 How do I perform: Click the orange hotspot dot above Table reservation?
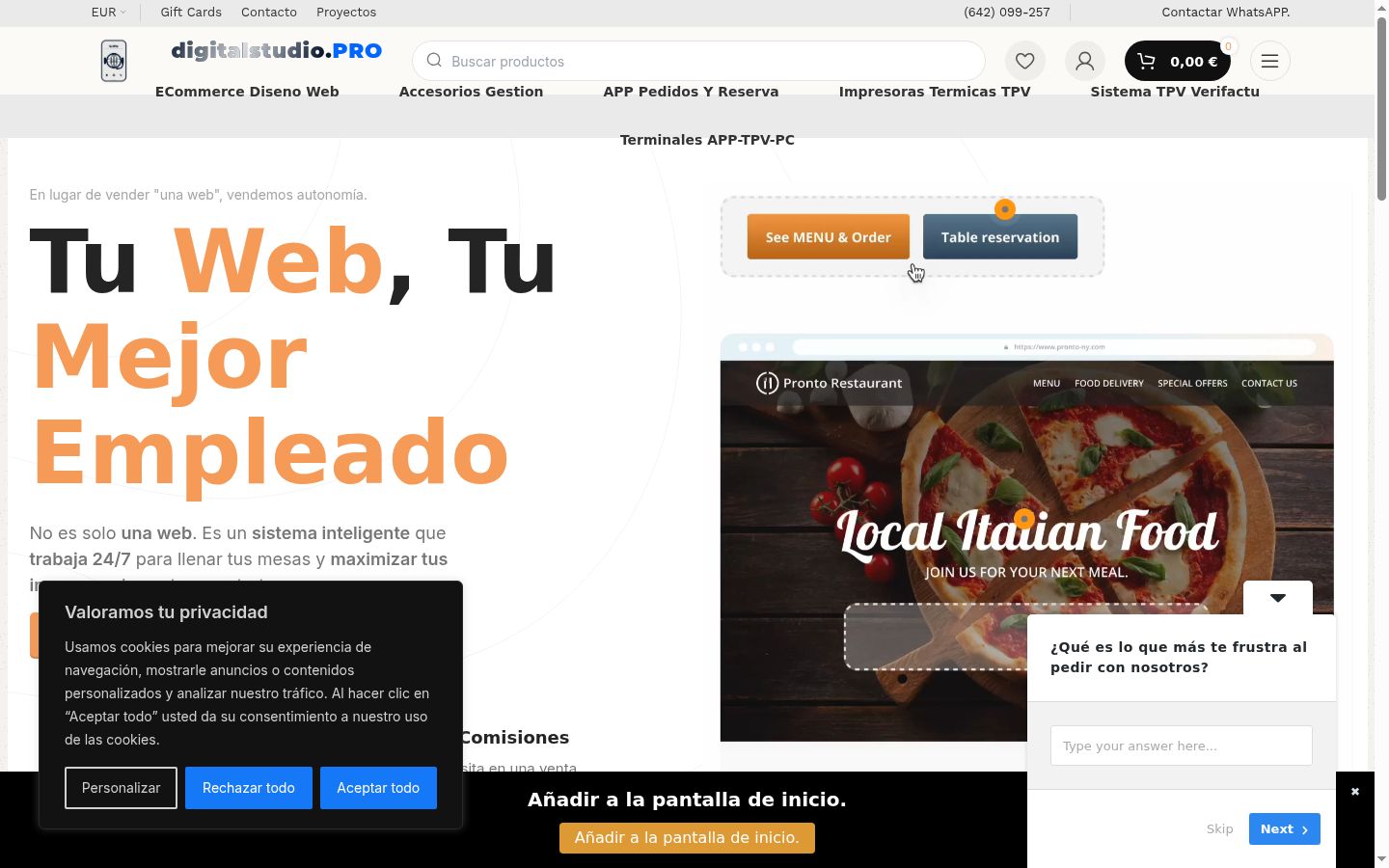1005,209
